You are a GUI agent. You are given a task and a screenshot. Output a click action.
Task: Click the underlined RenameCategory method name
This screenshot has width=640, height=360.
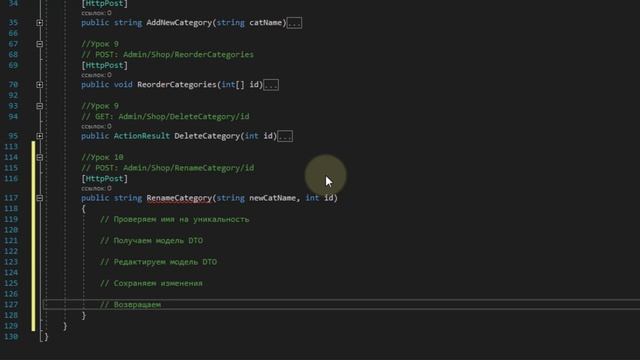pyautogui.click(x=179, y=198)
